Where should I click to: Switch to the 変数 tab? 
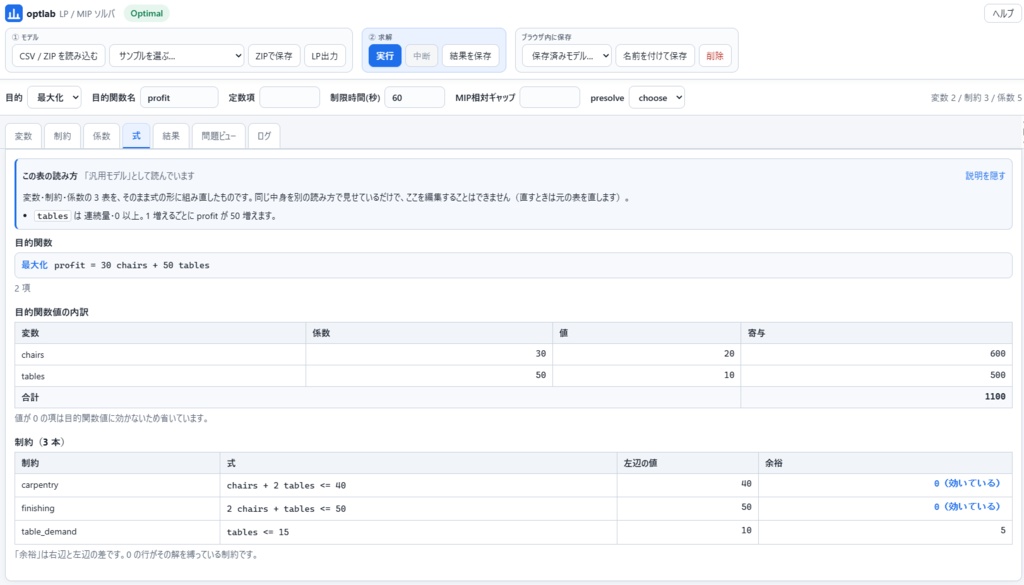pos(24,136)
